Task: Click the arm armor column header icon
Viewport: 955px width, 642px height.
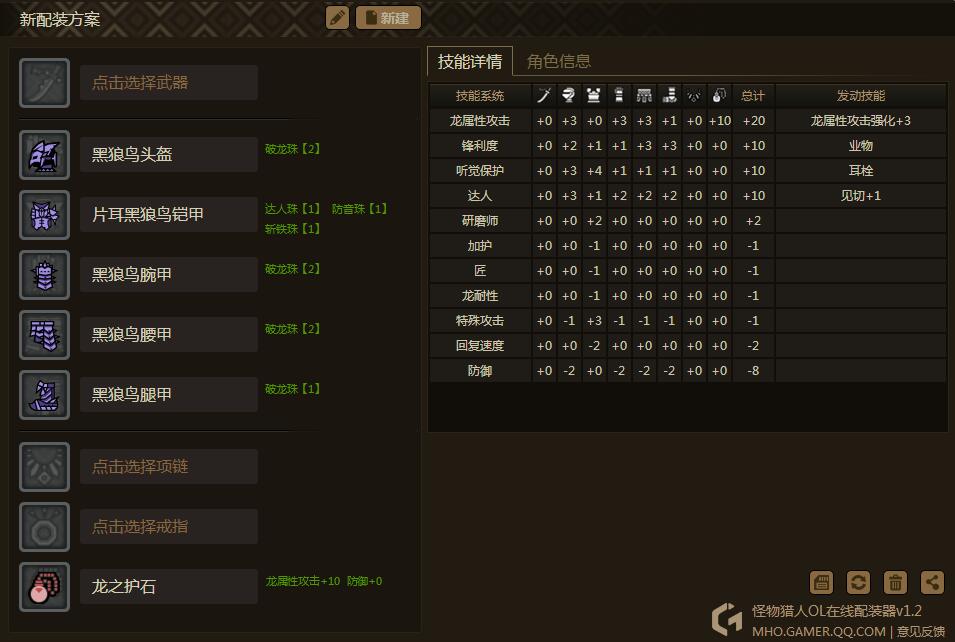Action: (619, 96)
